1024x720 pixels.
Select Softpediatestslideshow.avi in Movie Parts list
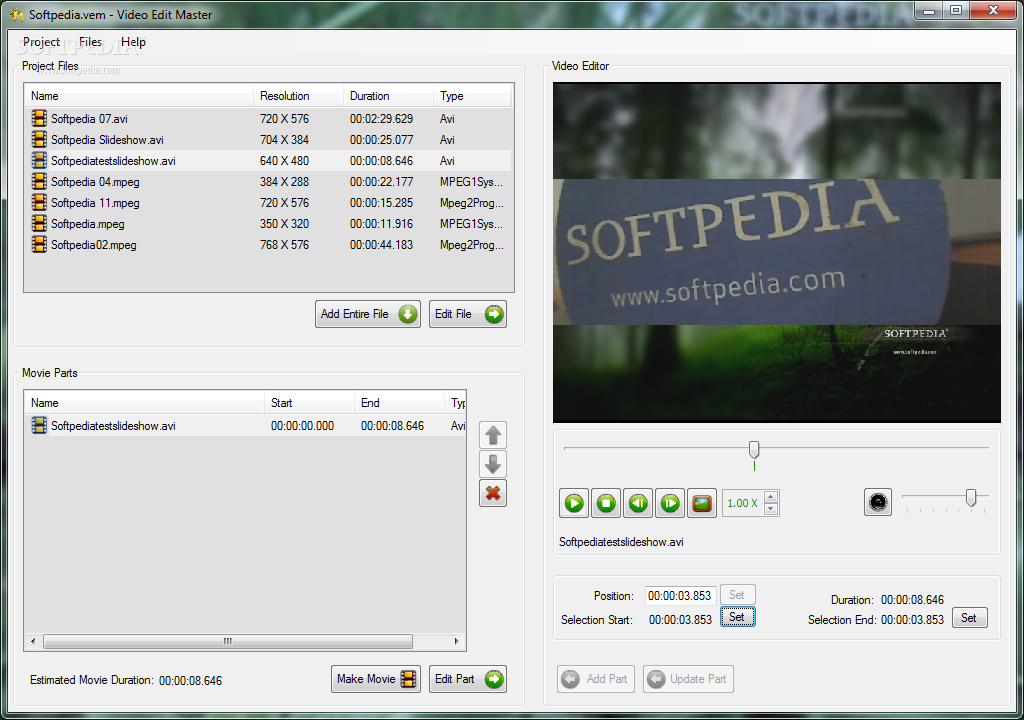click(x=246, y=426)
